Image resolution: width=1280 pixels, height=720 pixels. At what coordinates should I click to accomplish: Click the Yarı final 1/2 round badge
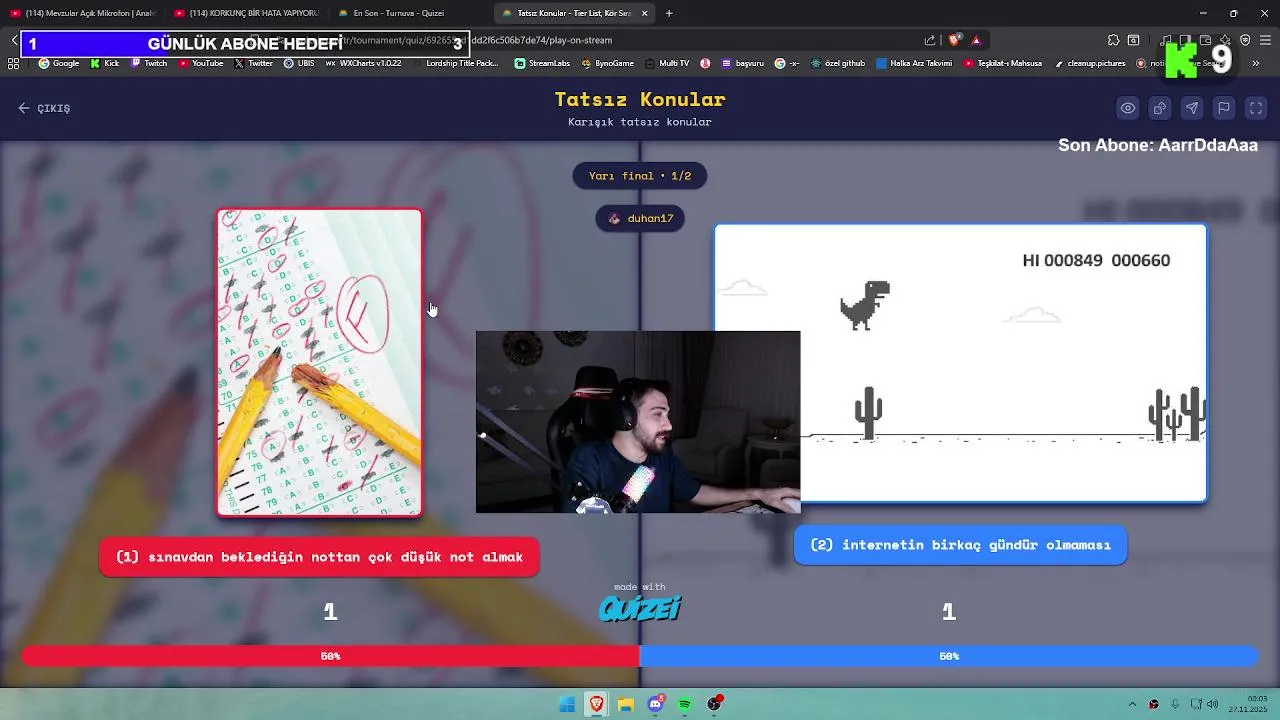coord(640,176)
